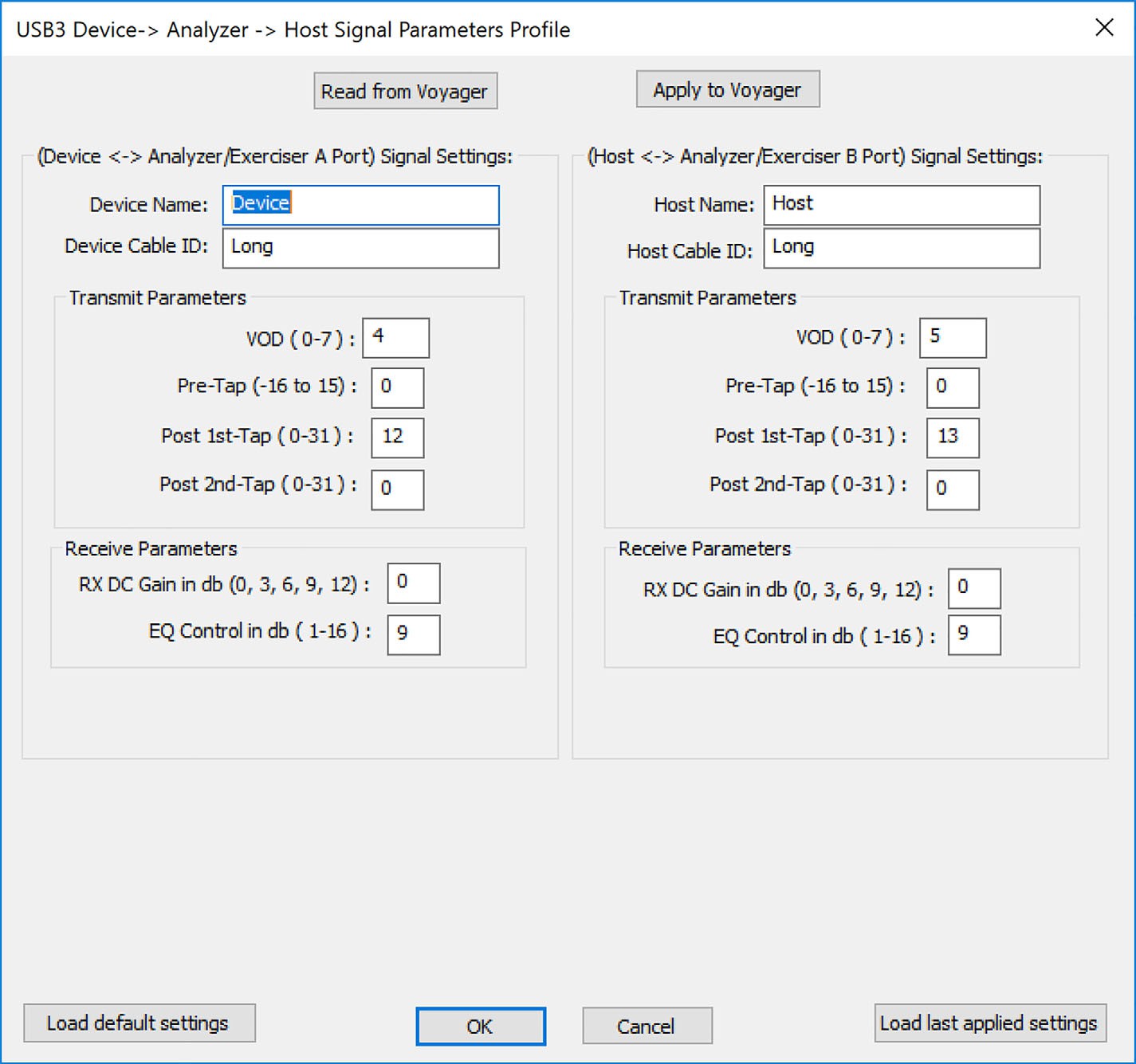This screenshot has height=1064, width=1136.
Task: Click Device Post 1st-Tap field showing 12
Action: [x=398, y=438]
